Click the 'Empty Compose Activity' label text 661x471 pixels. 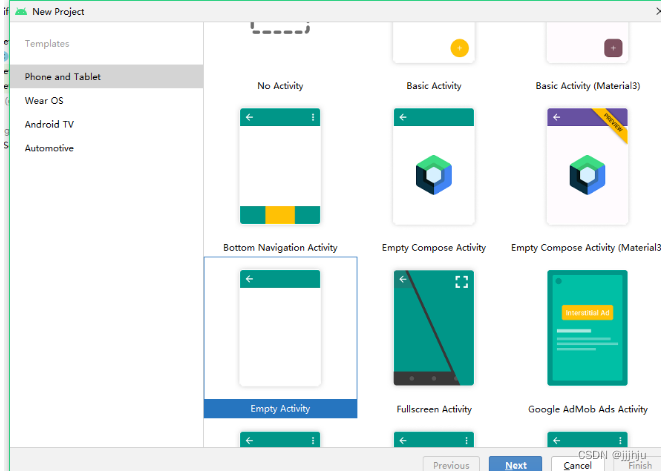pyautogui.click(x=434, y=248)
